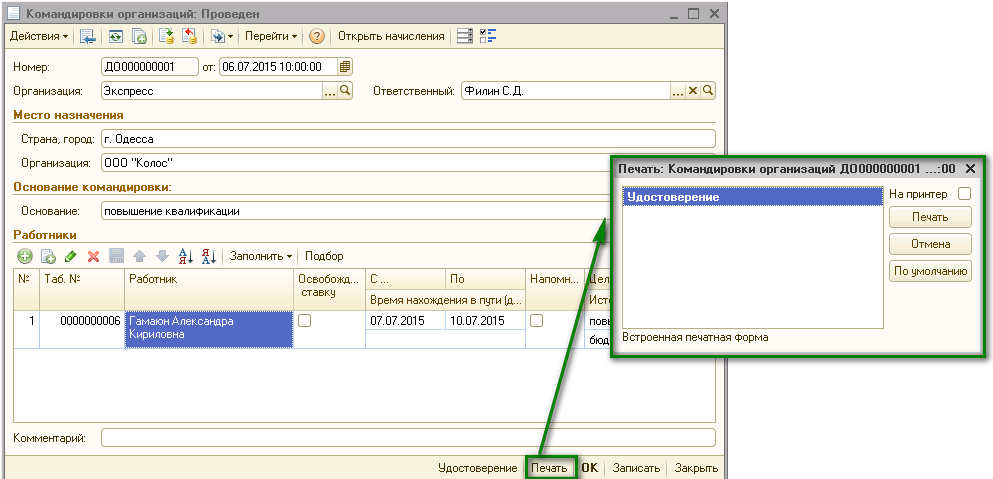Viewport: 993px width, 479px height.
Task: Click the post document icon (green arrow with coins)
Action: coord(167,36)
